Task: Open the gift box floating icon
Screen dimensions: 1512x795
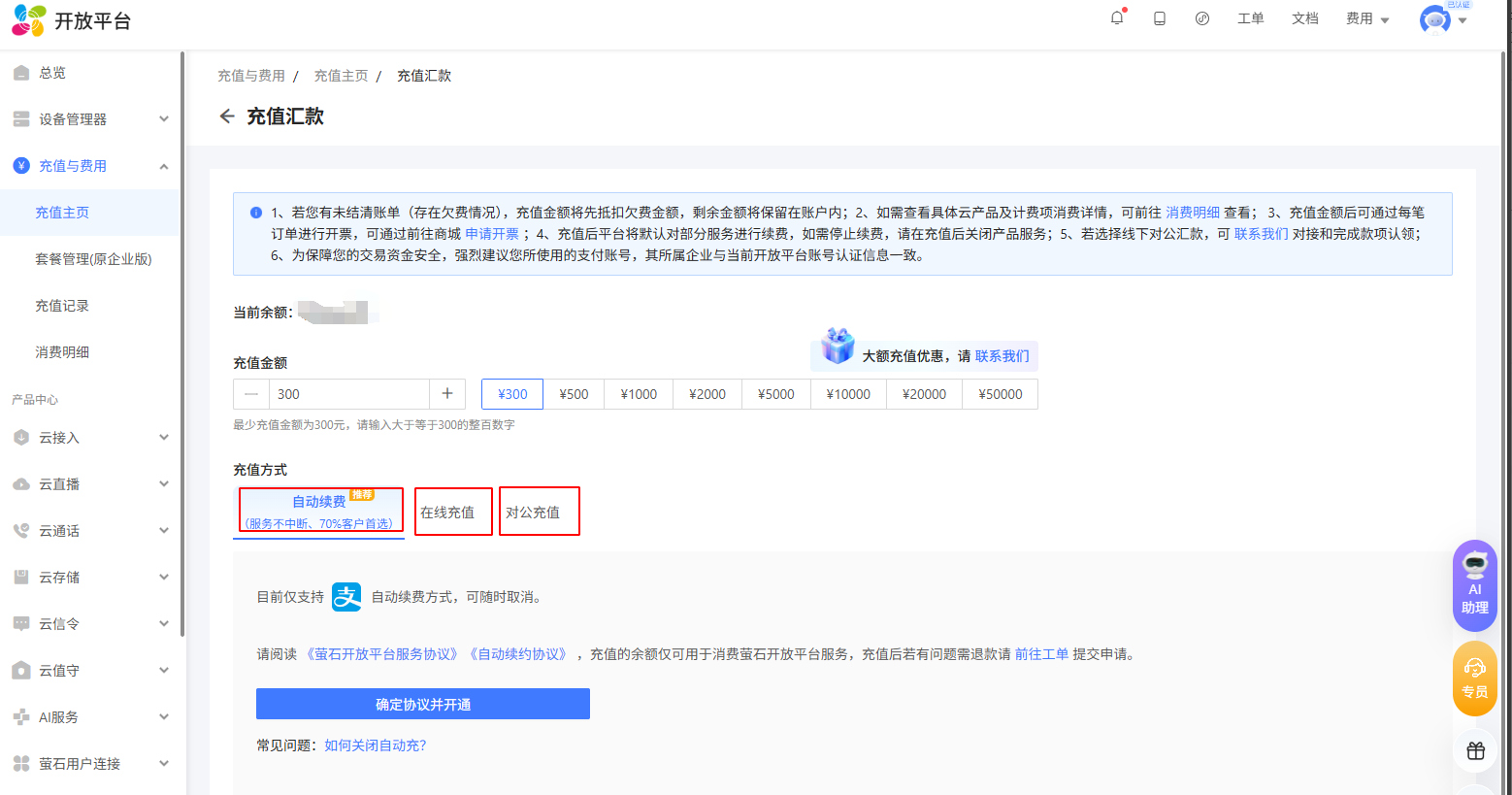Action: pos(1475,750)
